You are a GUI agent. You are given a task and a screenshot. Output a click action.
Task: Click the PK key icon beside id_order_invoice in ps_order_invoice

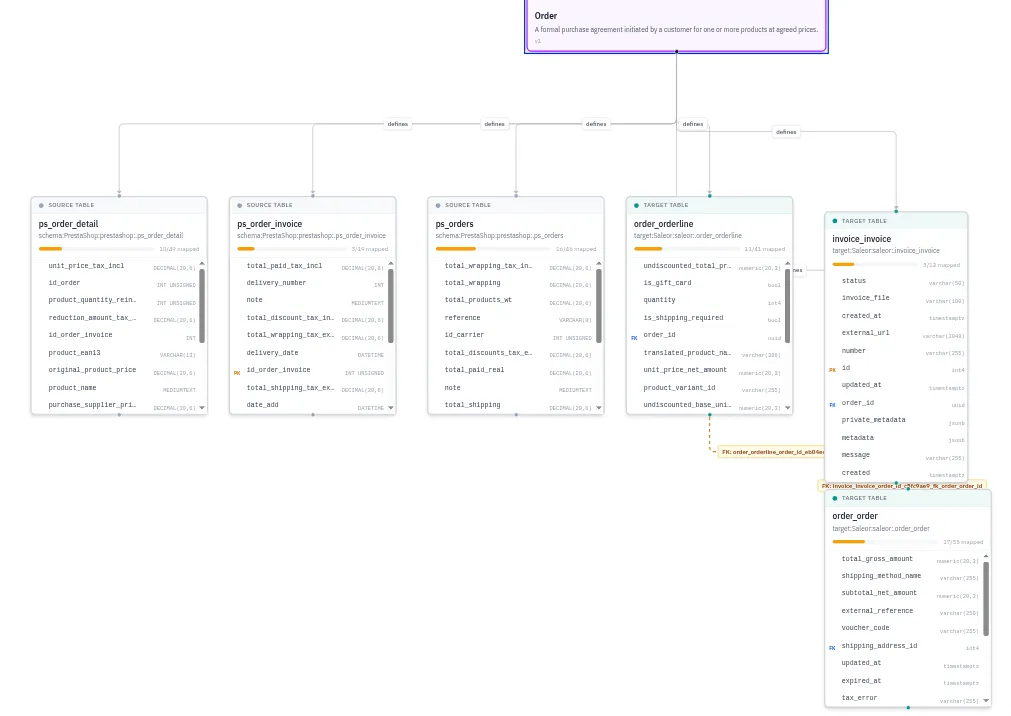[237, 373]
